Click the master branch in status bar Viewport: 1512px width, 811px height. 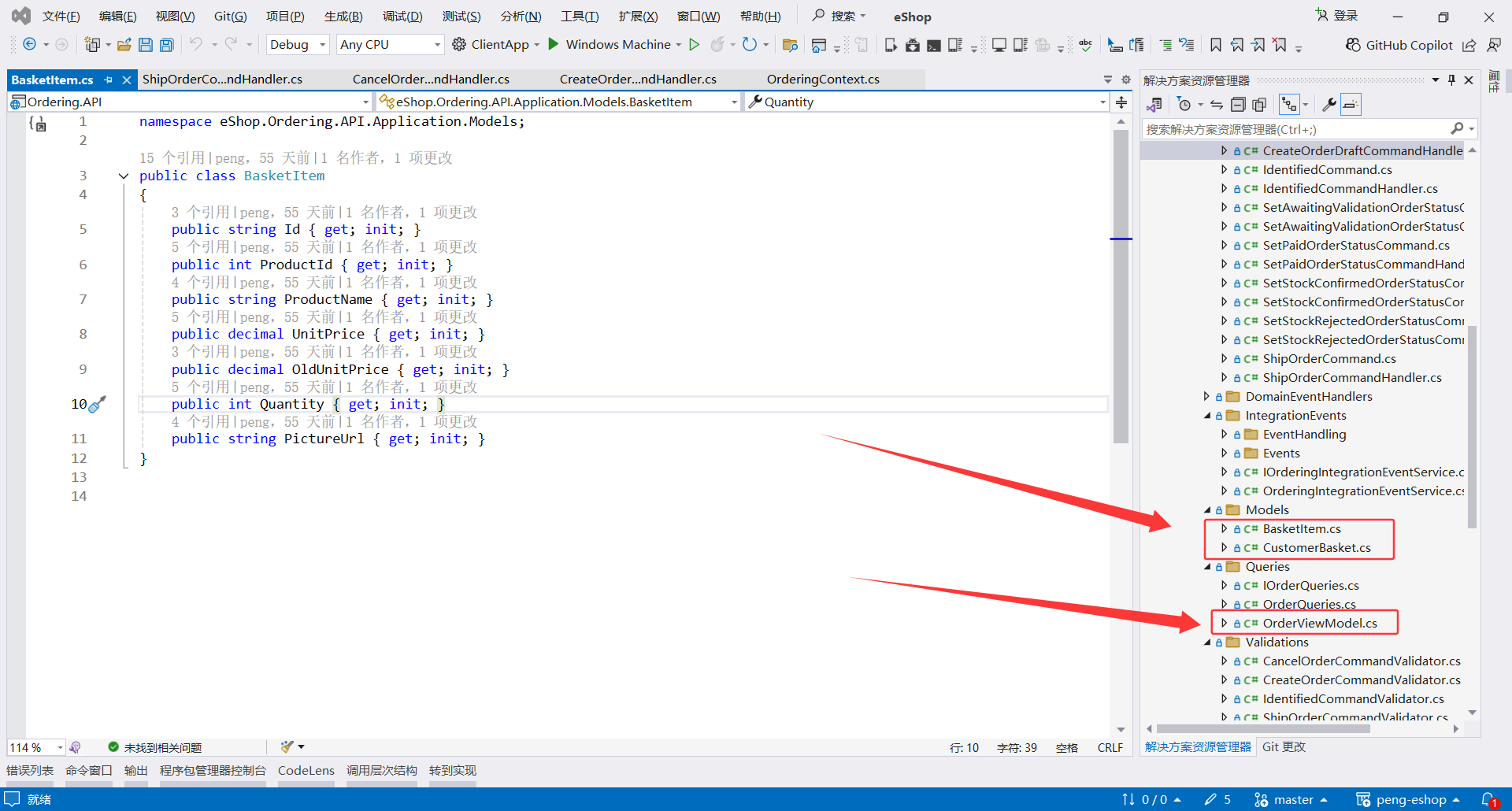(x=1291, y=799)
